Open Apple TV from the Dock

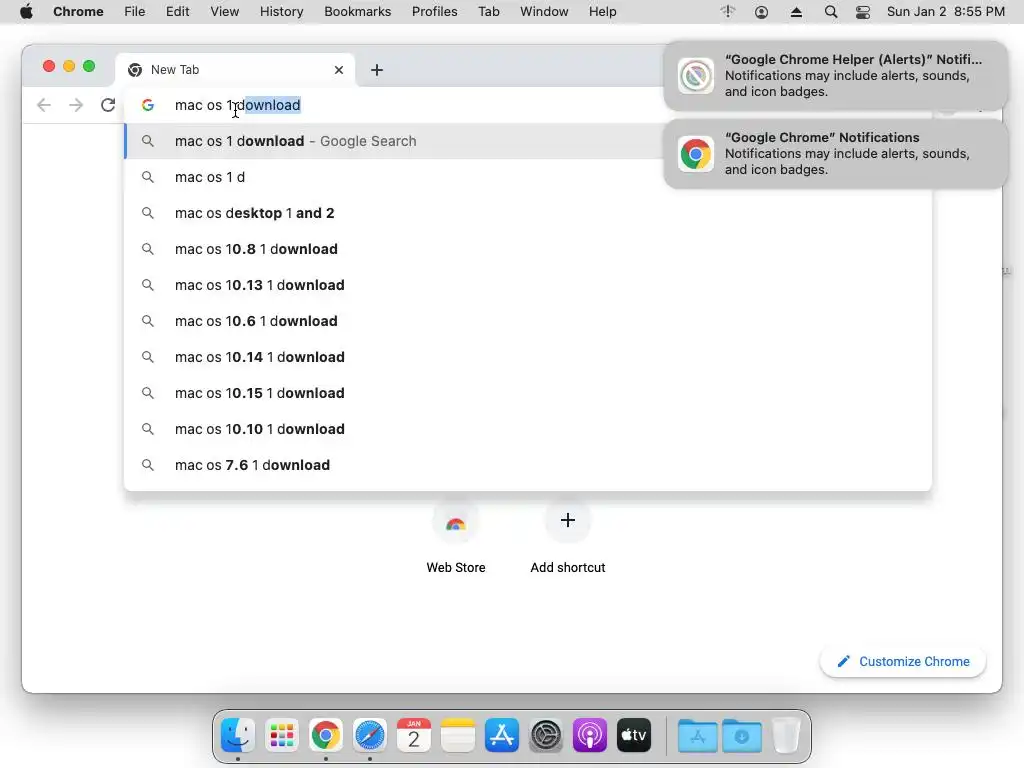click(633, 735)
